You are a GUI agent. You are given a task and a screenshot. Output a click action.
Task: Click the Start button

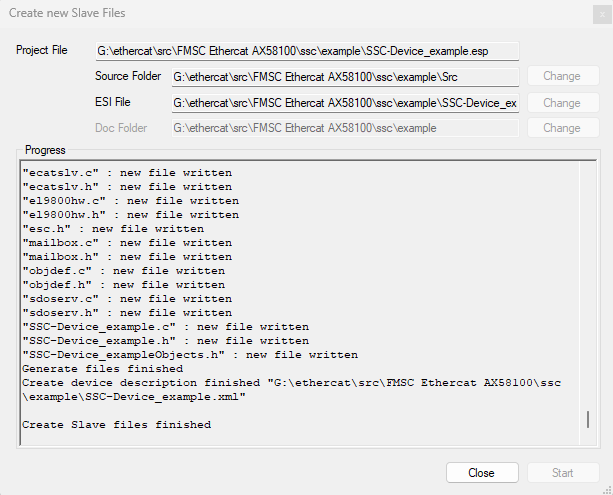point(563,473)
